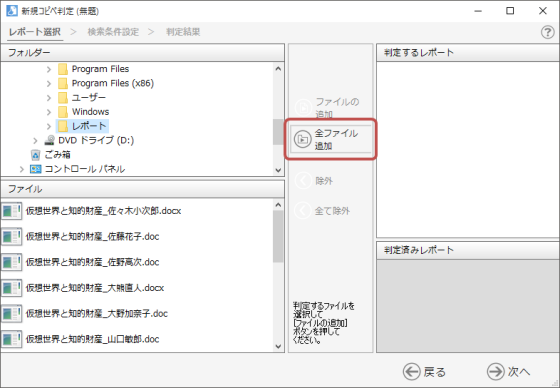Viewport: 560px width, 388px height.
Task: Click the ファイル panel header
Action: point(142,189)
